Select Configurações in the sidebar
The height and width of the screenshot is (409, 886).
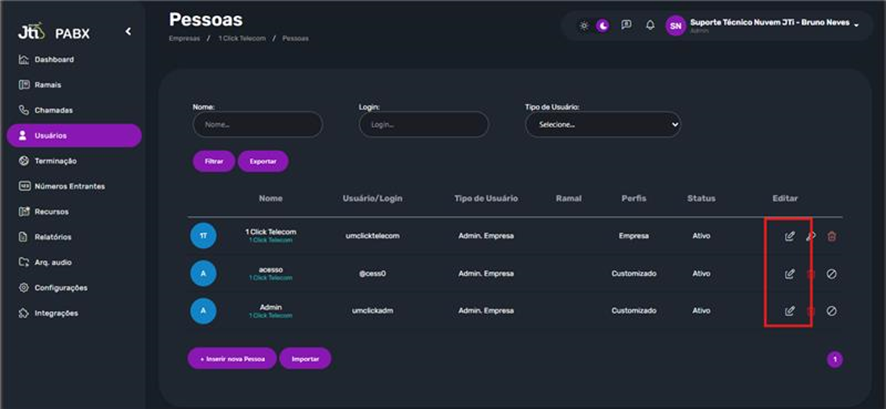(60, 288)
